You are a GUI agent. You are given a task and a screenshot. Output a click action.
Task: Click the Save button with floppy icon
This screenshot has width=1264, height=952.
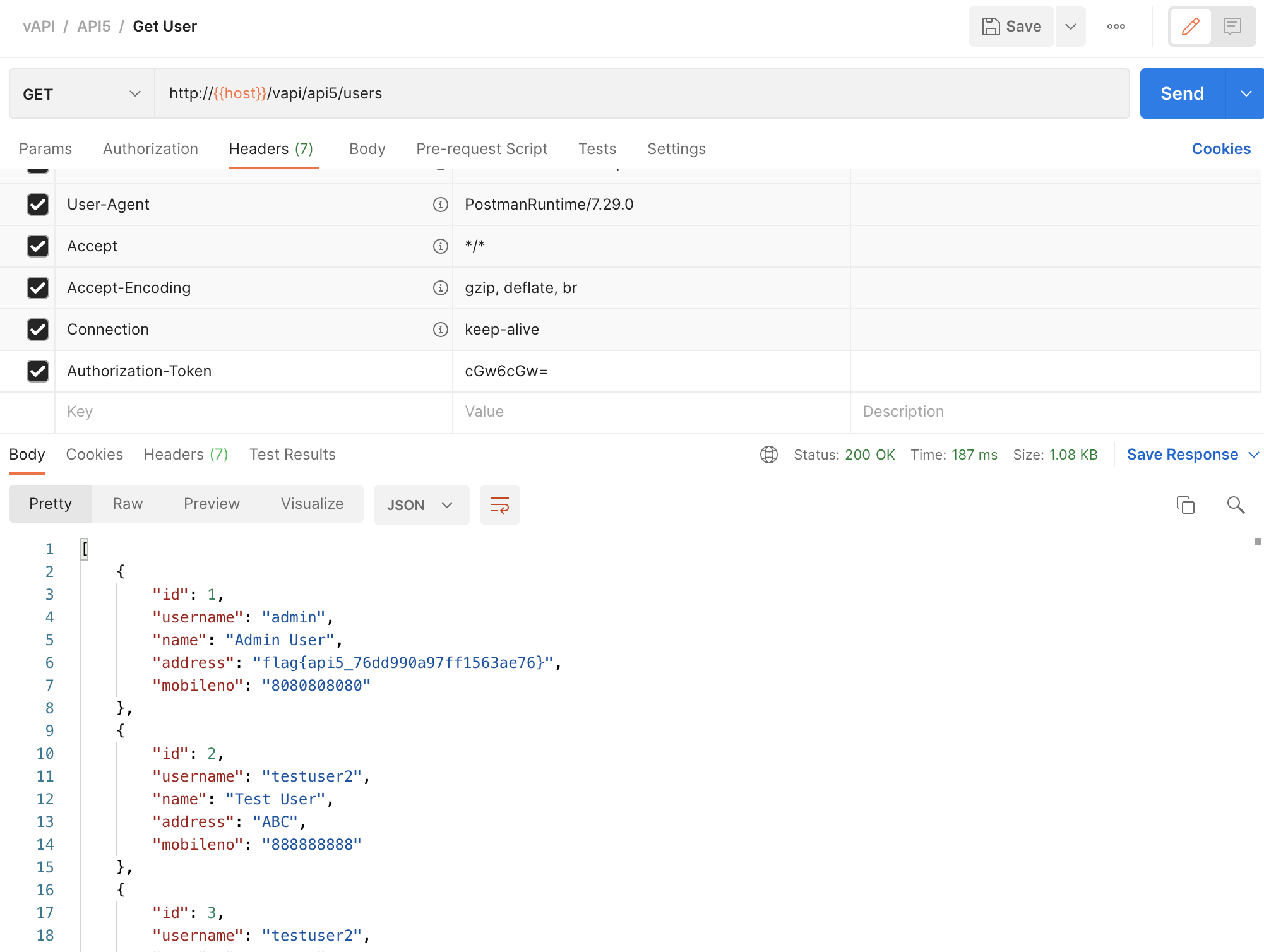click(1011, 27)
